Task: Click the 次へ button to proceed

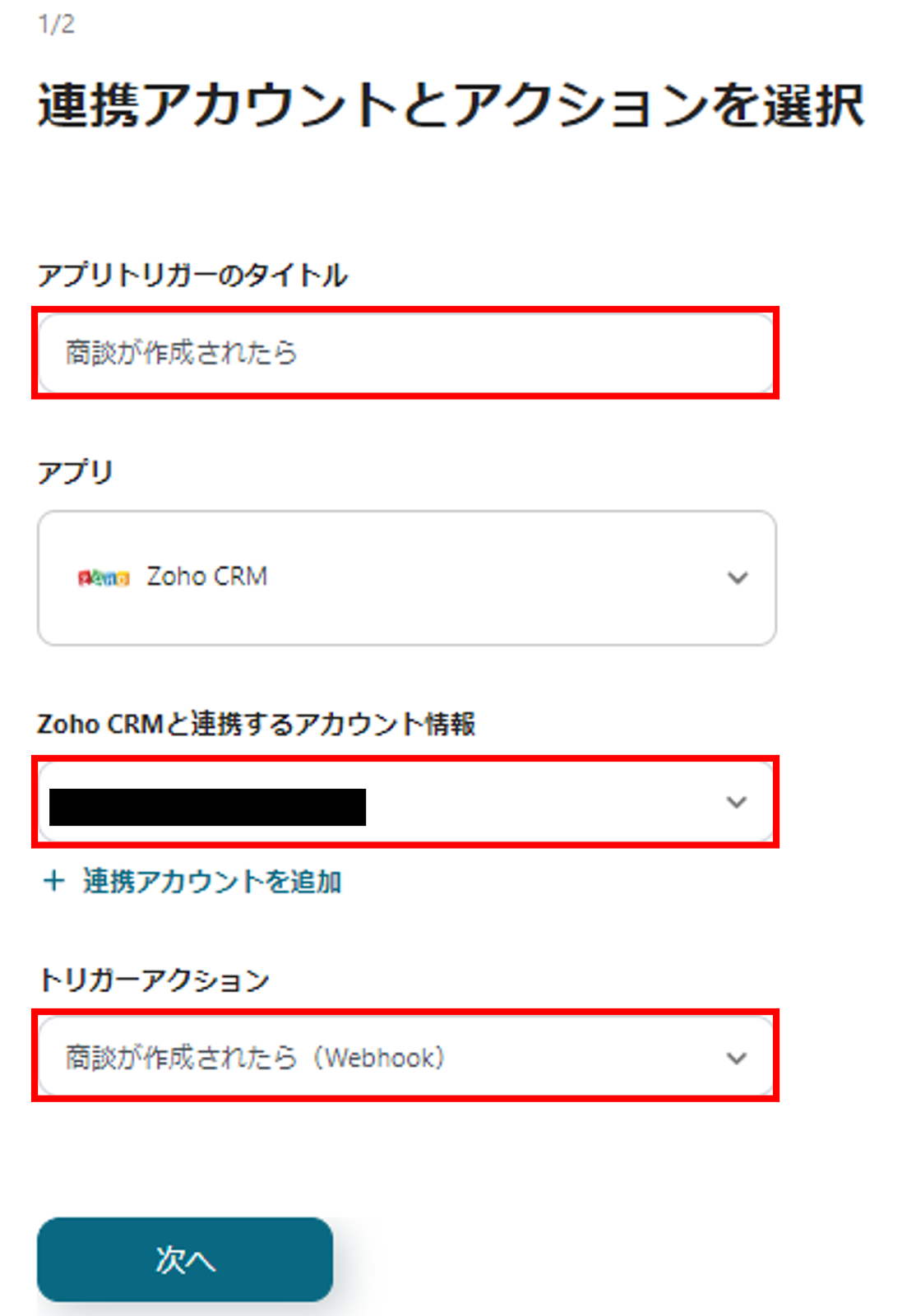Action: (185, 1259)
